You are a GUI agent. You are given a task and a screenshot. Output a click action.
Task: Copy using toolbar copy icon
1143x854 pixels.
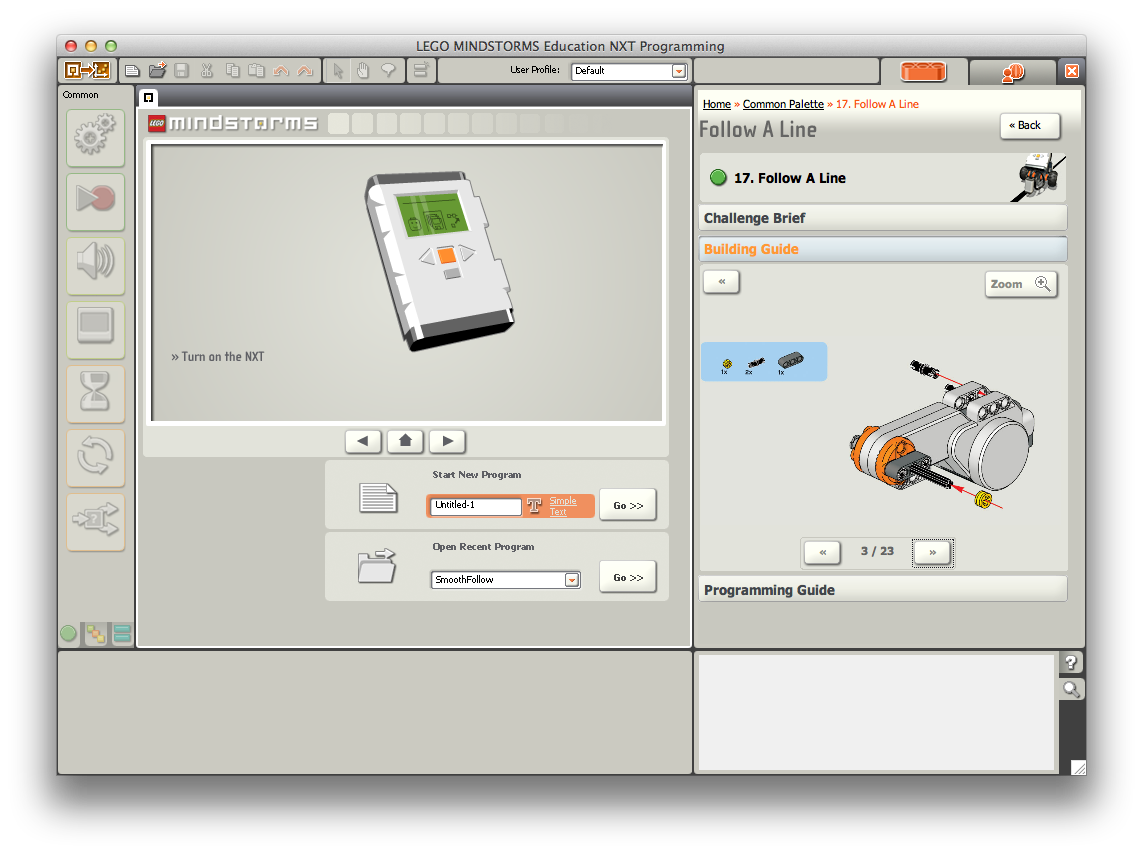[x=233, y=71]
